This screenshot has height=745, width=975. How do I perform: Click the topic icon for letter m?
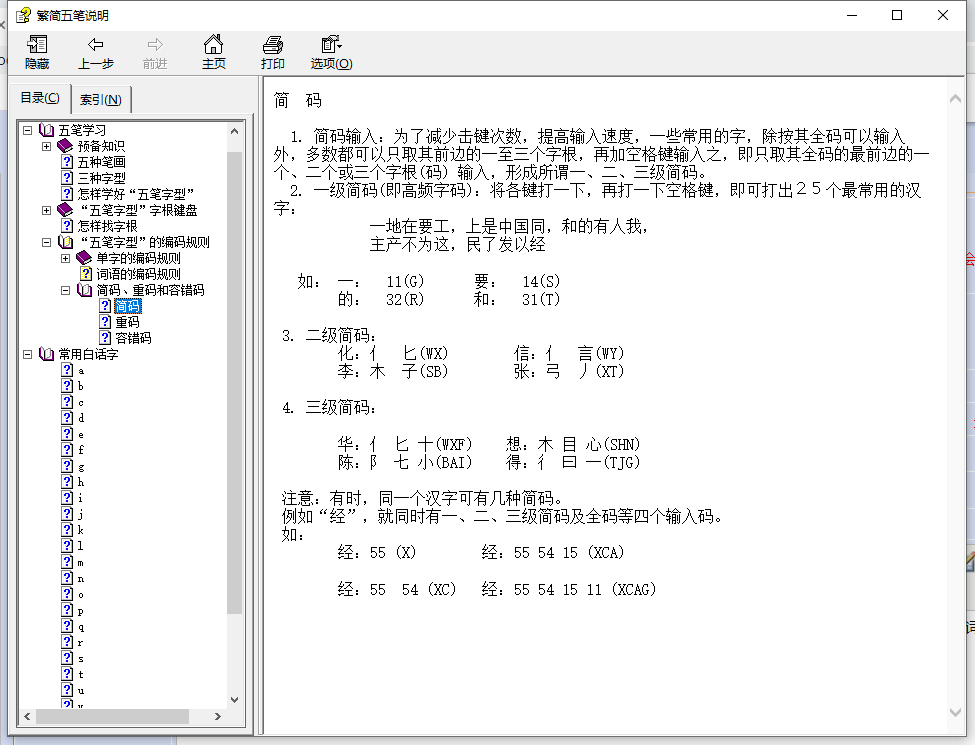coord(68,562)
